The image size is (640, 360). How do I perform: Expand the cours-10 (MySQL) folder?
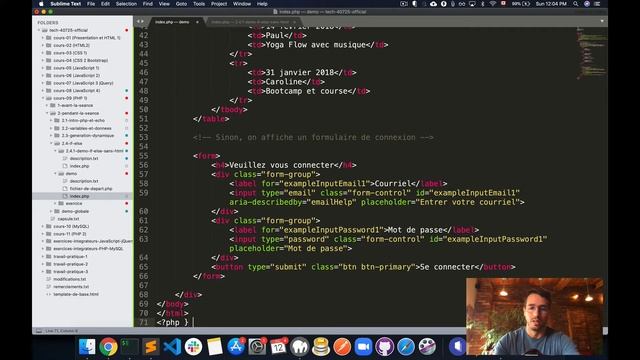(43, 227)
